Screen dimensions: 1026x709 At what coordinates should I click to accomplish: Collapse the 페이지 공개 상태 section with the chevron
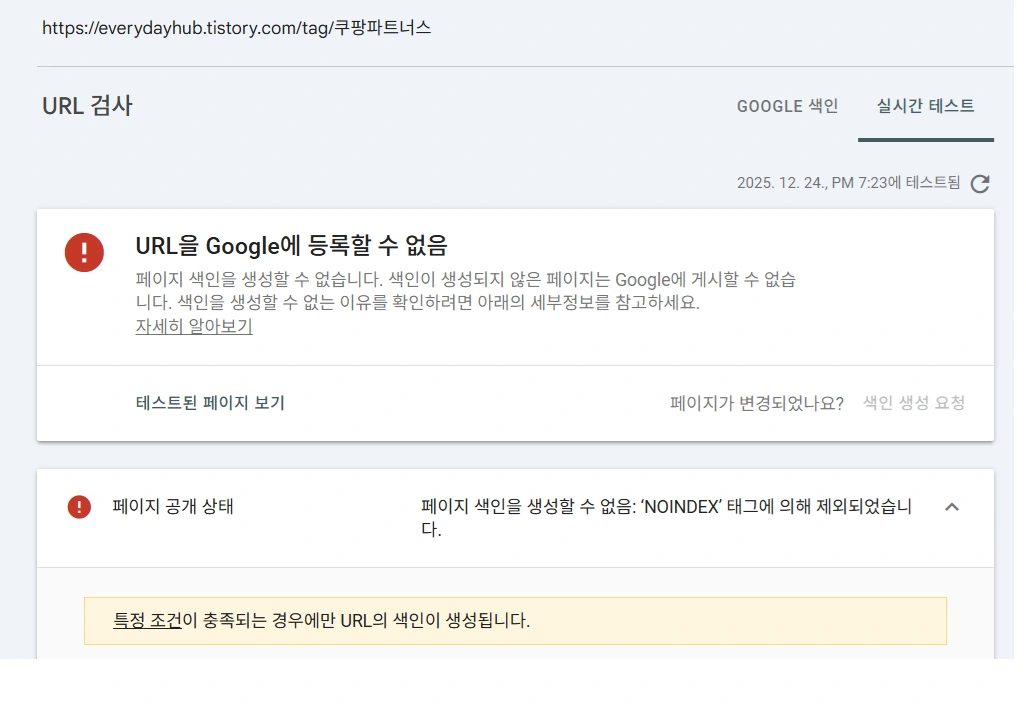[952, 507]
